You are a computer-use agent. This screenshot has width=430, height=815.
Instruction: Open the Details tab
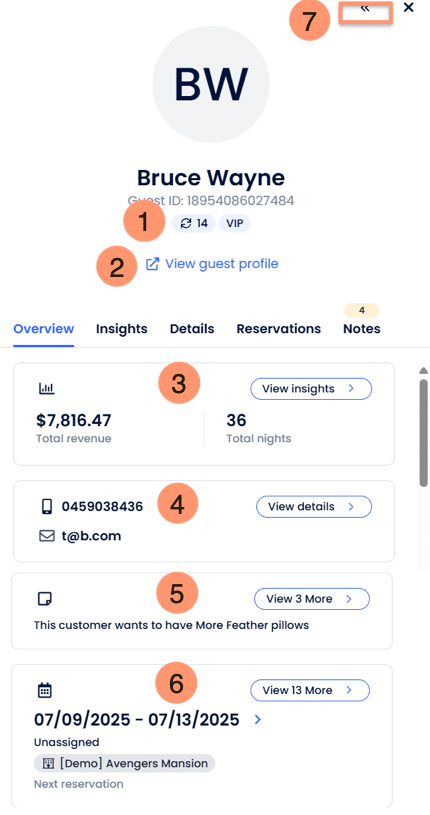pos(192,329)
